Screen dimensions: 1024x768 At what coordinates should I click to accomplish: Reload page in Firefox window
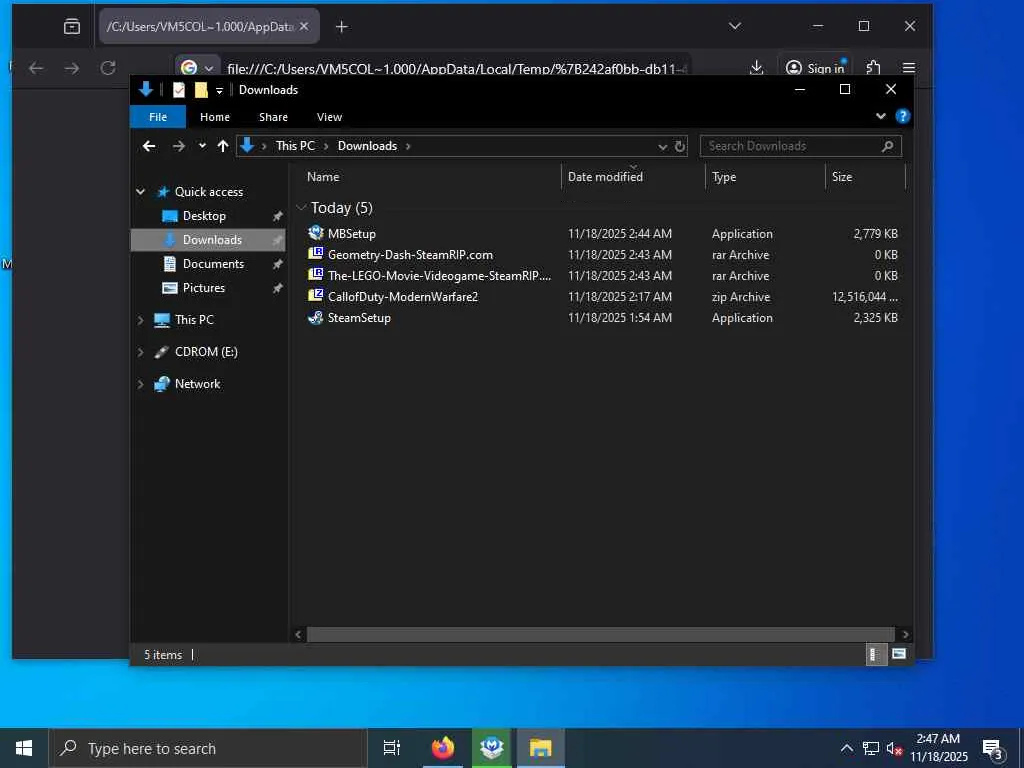[x=108, y=68]
